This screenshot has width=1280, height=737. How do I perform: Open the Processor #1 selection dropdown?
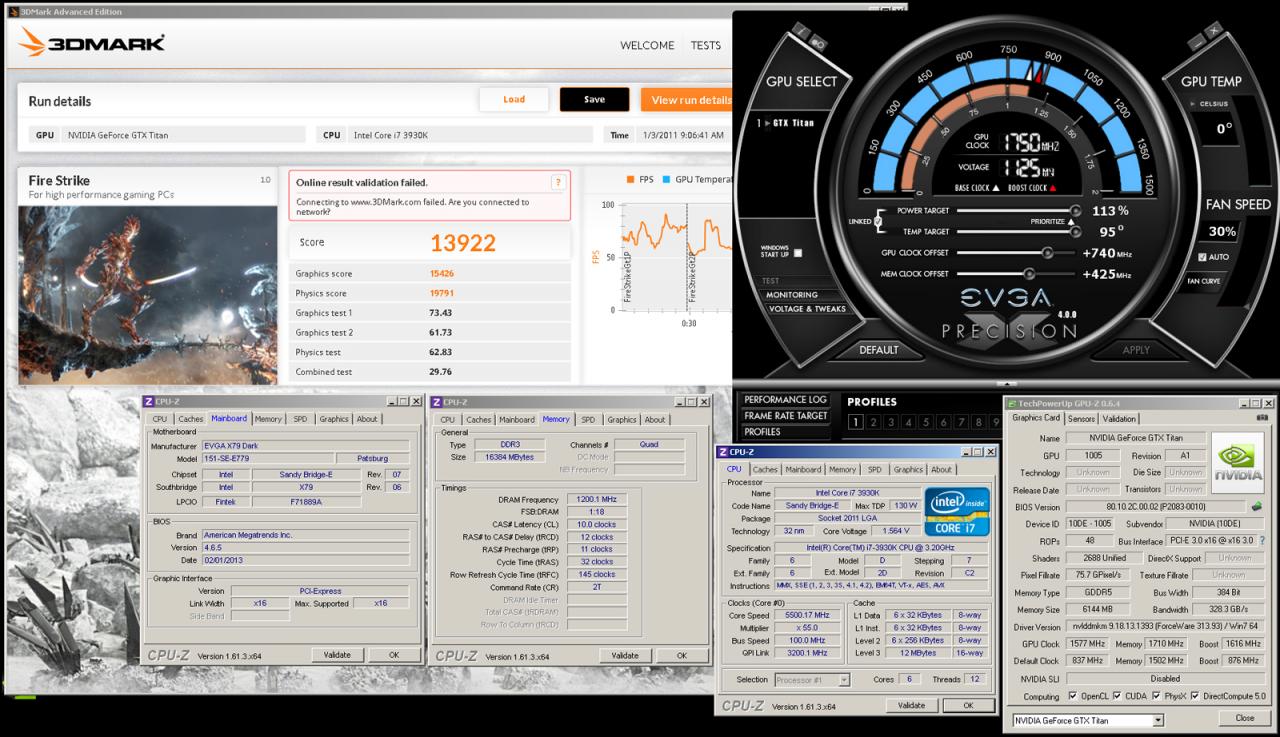point(844,680)
